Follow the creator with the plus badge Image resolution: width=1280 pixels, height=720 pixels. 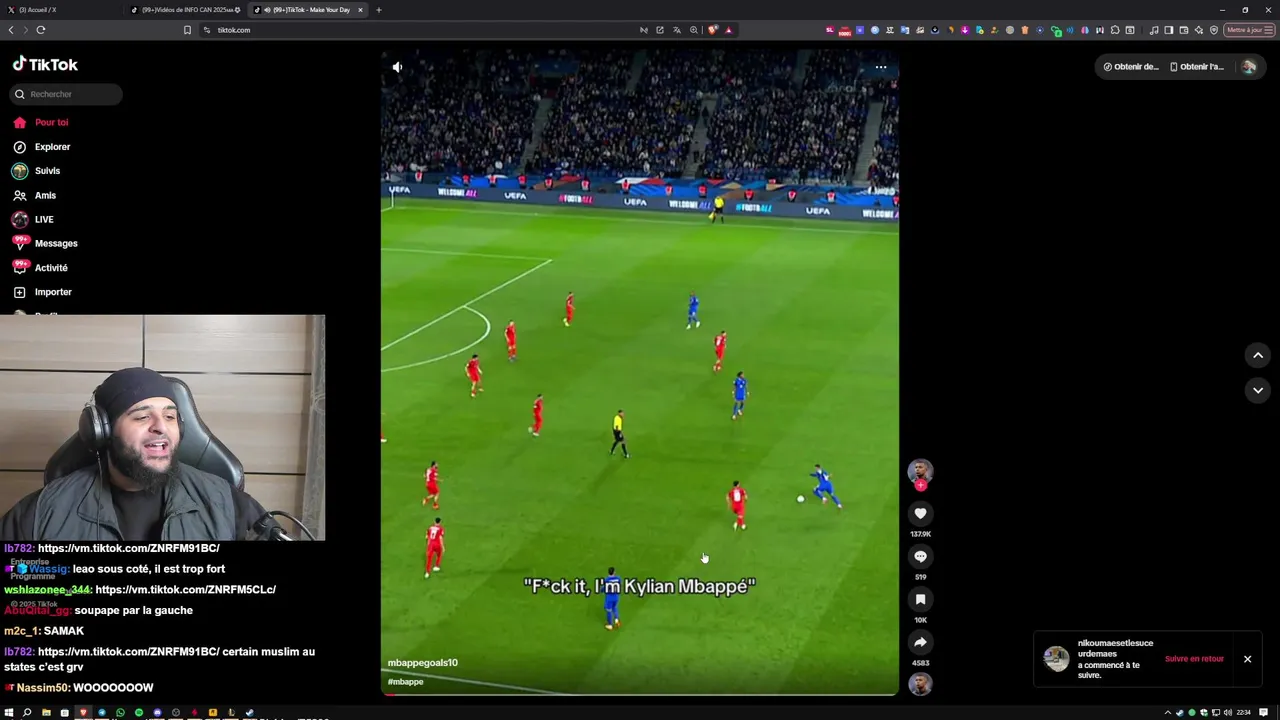click(x=920, y=485)
